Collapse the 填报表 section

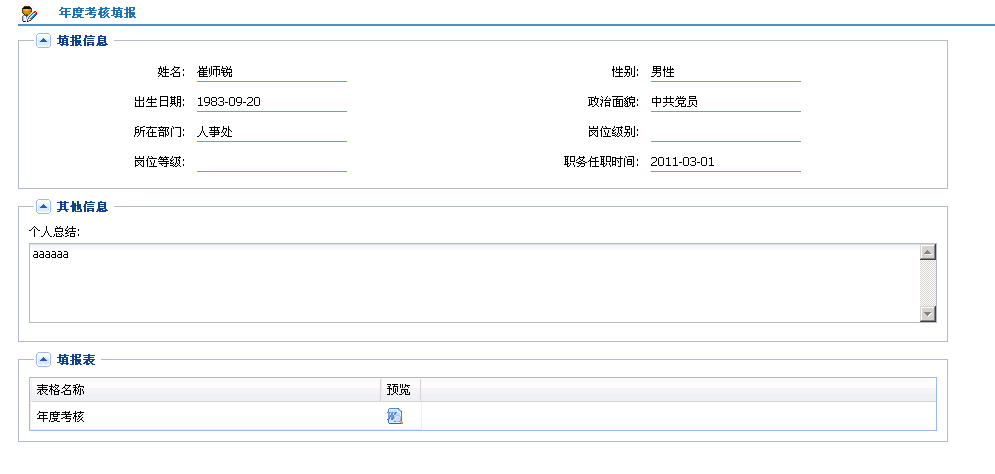pyautogui.click(x=43, y=359)
